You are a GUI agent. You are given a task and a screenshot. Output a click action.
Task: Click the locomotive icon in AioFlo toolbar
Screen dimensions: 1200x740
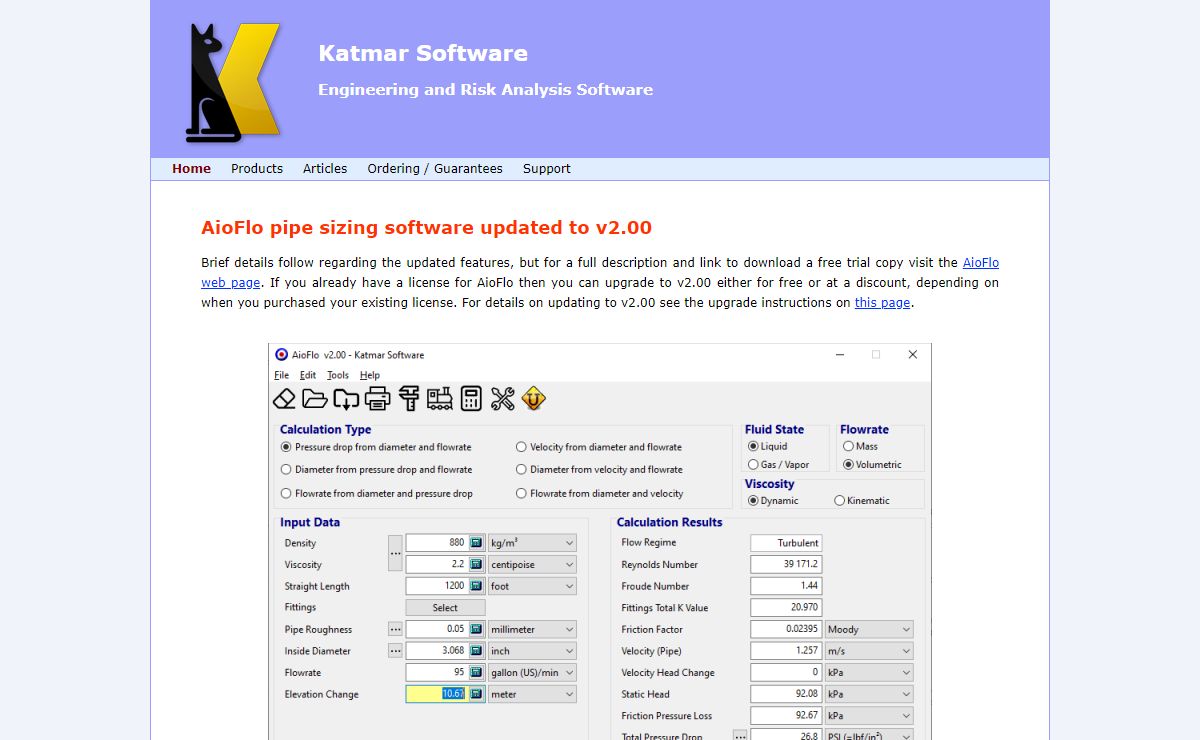[x=439, y=399]
